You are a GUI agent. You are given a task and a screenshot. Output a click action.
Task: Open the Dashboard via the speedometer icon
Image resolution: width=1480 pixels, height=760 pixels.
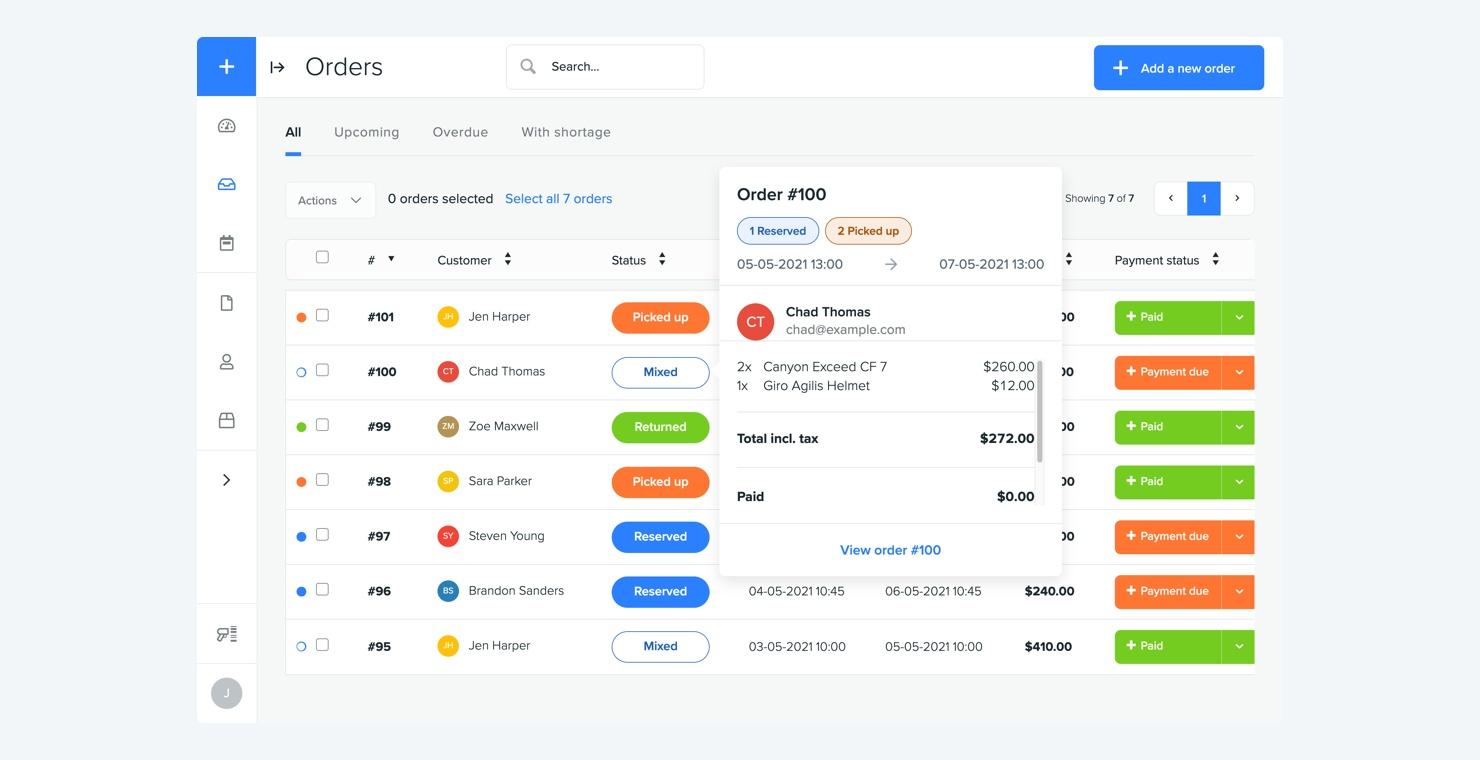coord(226,125)
